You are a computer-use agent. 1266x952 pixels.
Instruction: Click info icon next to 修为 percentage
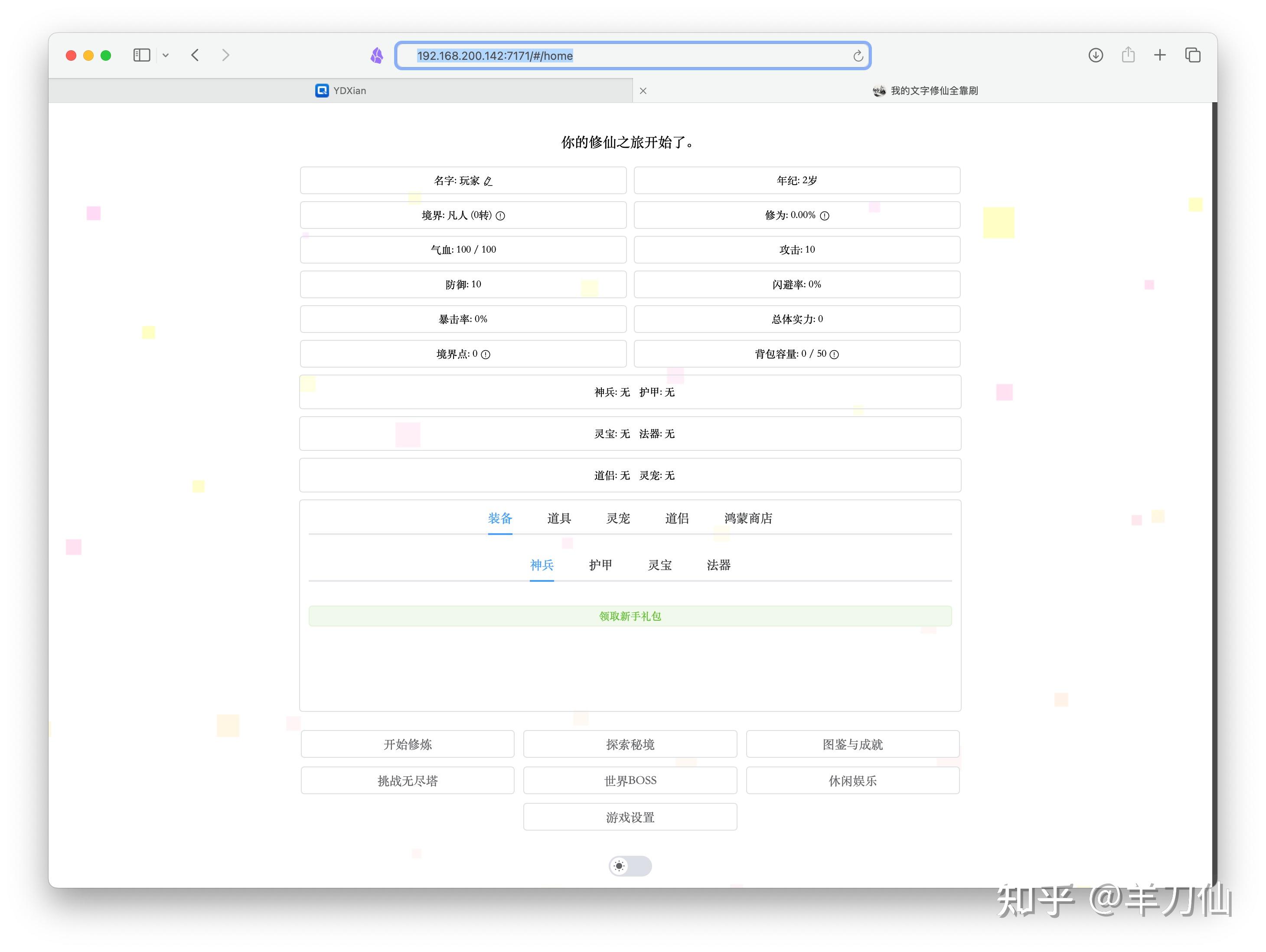pos(824,216)
